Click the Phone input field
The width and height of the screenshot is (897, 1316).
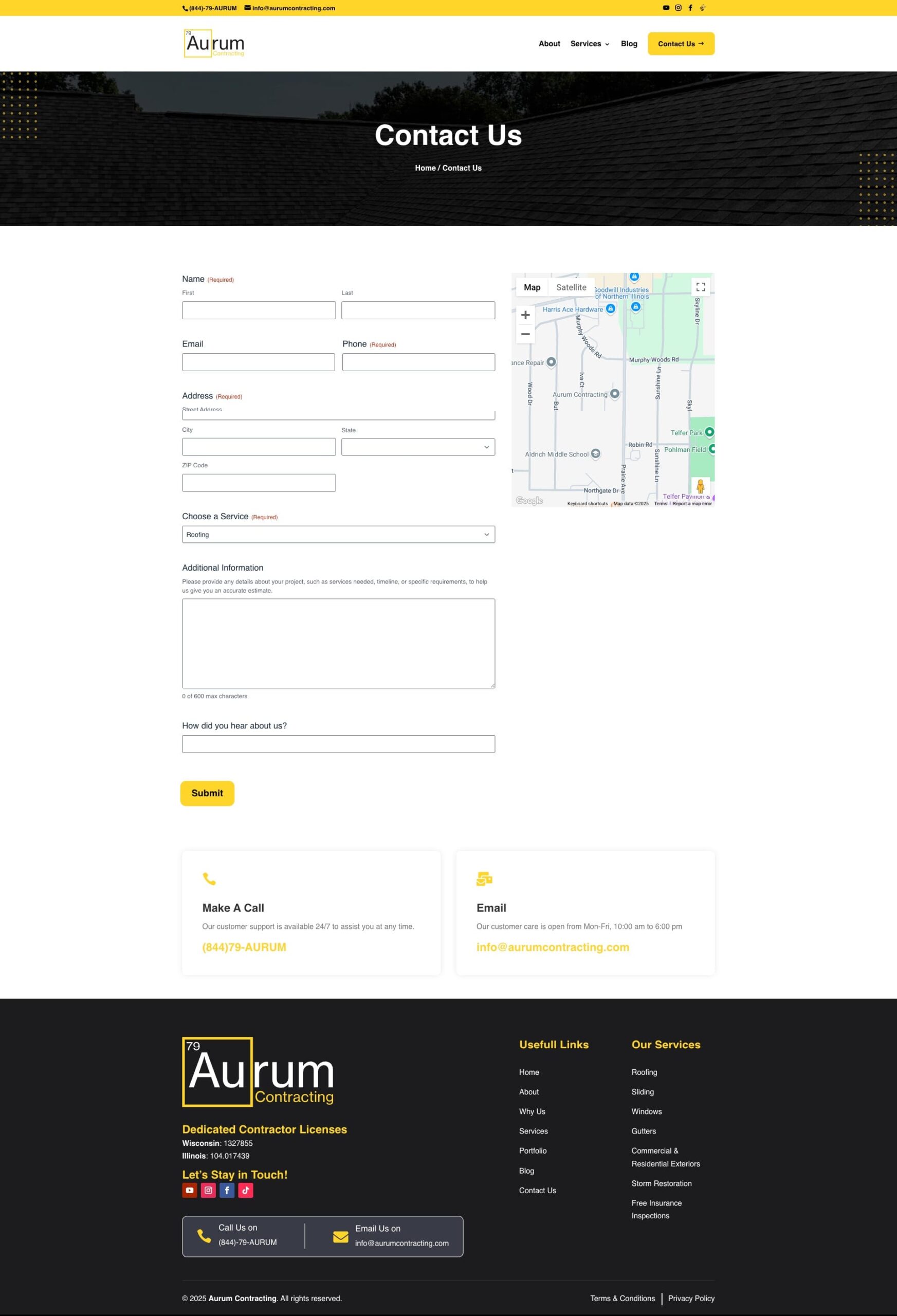(x=418, y=362)
